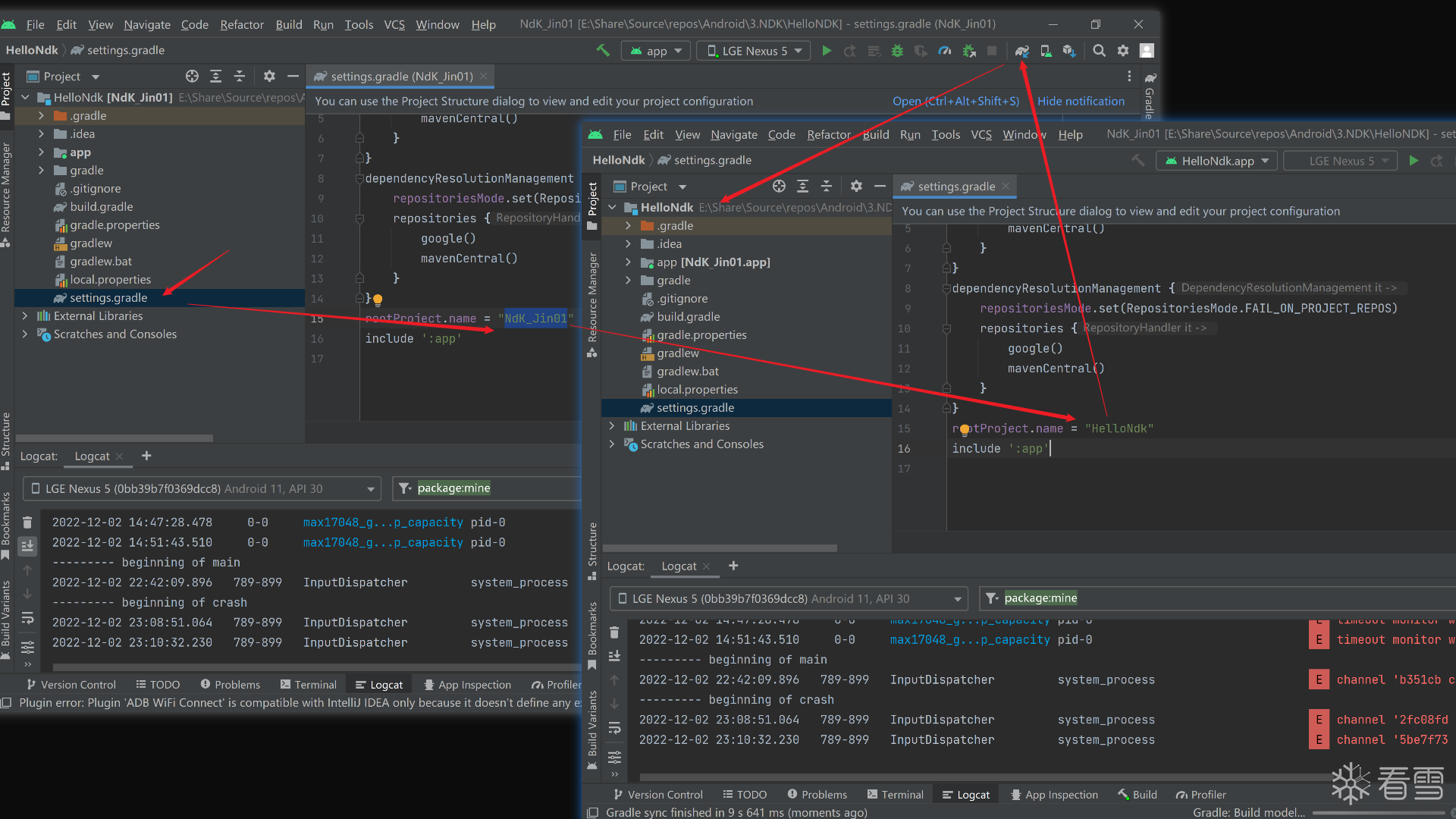Click Sync Project with Gradle Files icon
The height and width of the screenshot is (819, 1456).
(x=1021, y=51)
